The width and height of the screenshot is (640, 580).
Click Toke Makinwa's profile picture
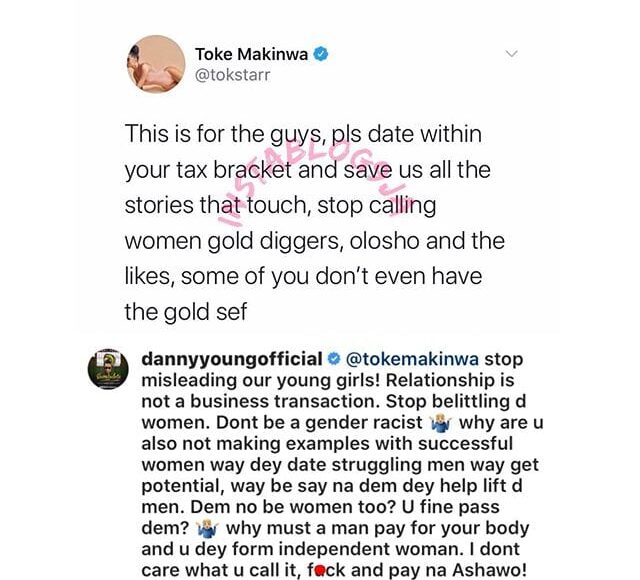pyautogui.click(x=156, y=65)
